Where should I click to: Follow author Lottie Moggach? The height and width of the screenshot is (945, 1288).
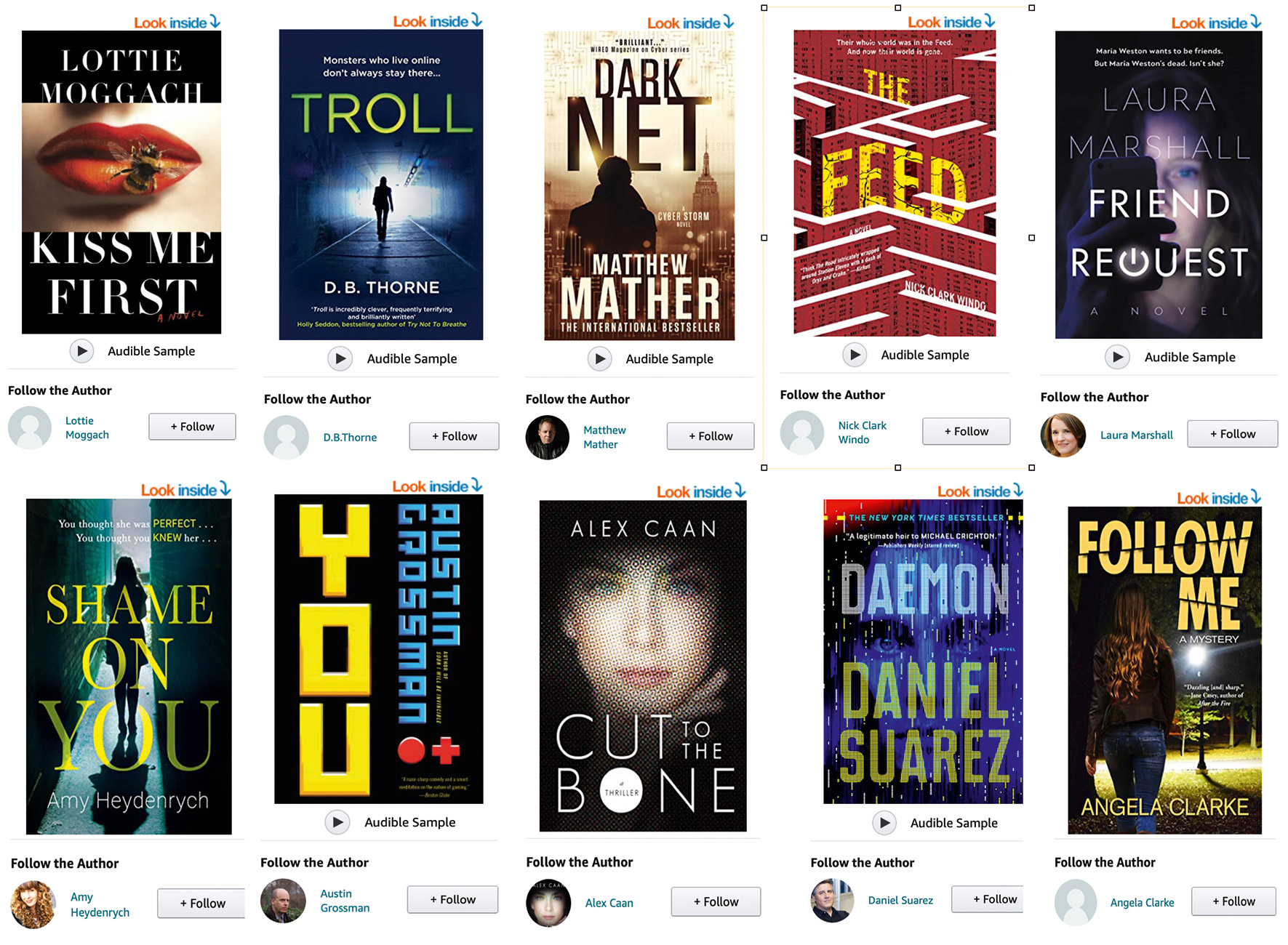(x=192, y=427)
